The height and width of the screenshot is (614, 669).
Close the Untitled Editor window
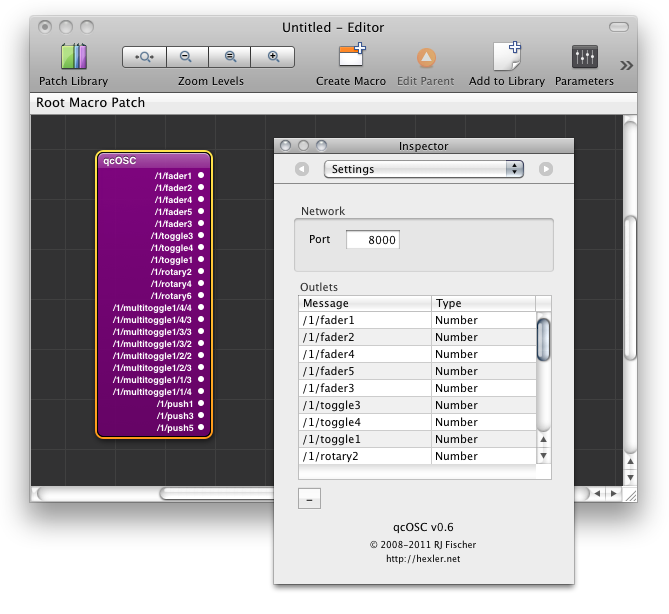point(44,27)
